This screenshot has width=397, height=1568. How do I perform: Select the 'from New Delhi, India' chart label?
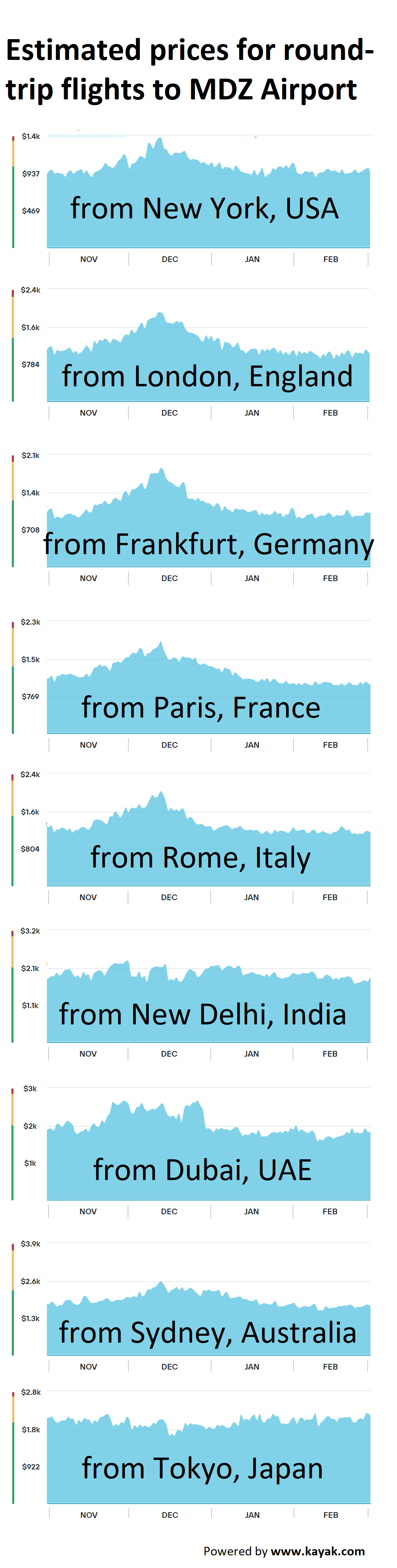[202, 1014]
